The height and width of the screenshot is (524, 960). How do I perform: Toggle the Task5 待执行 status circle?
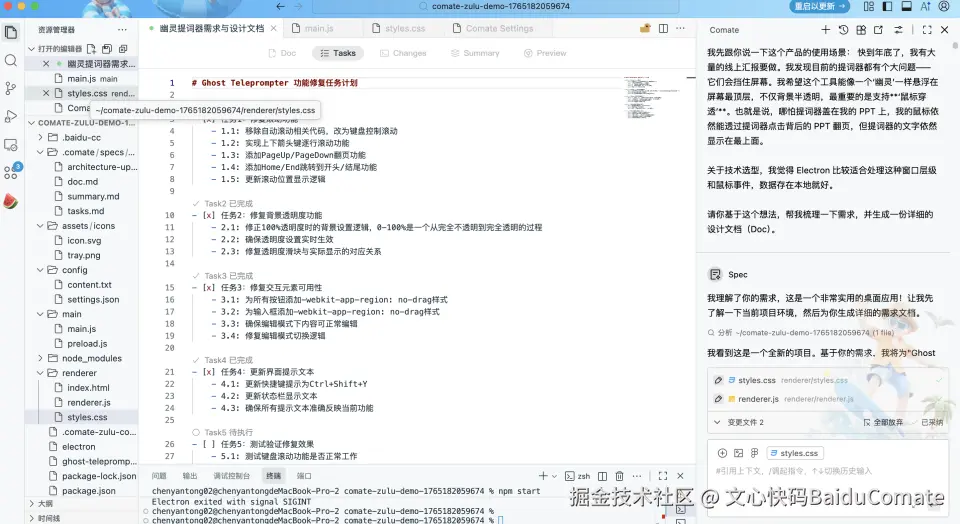pos(196,432)
